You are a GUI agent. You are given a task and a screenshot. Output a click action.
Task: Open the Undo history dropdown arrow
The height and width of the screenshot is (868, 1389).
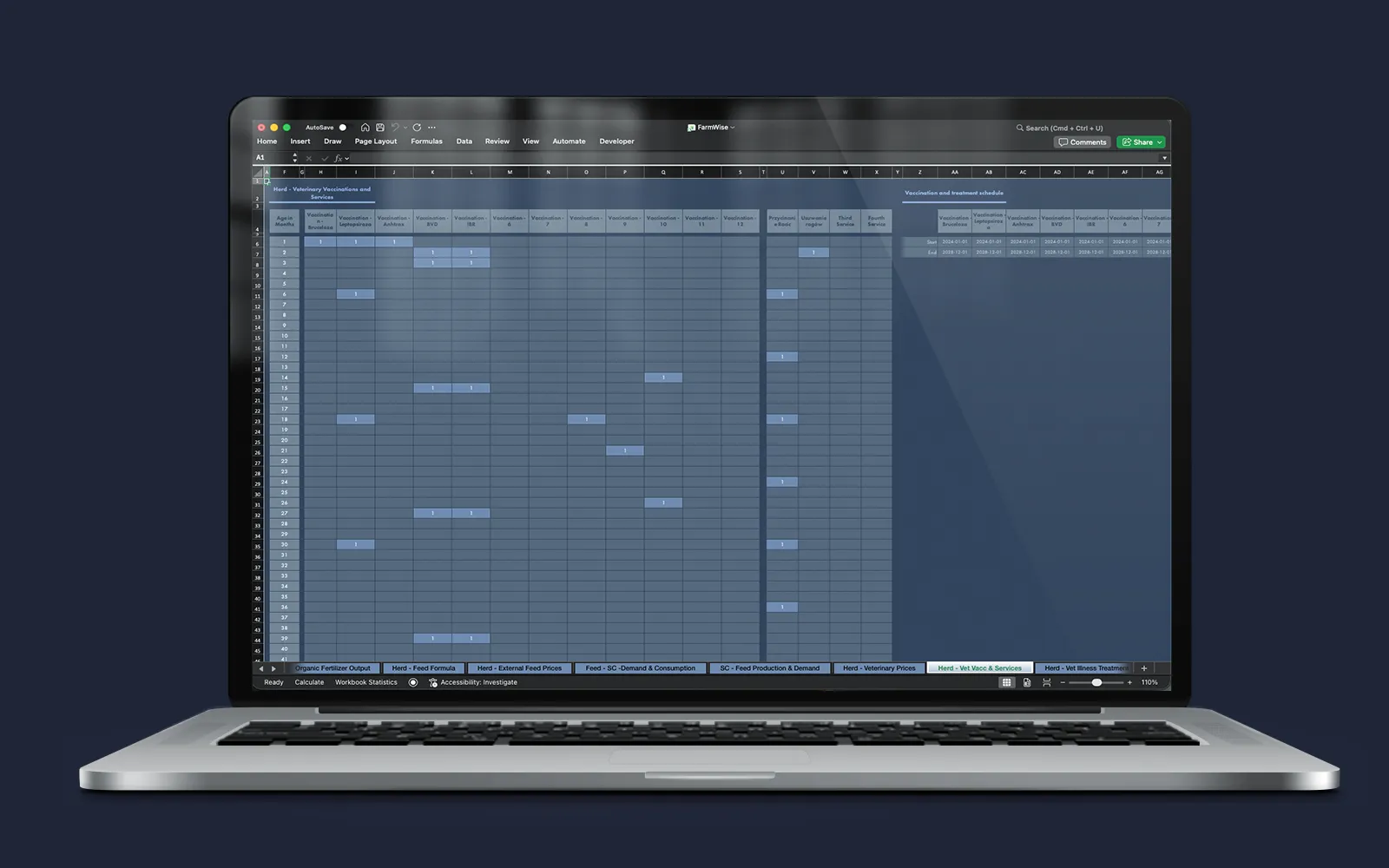coord(405,128)
